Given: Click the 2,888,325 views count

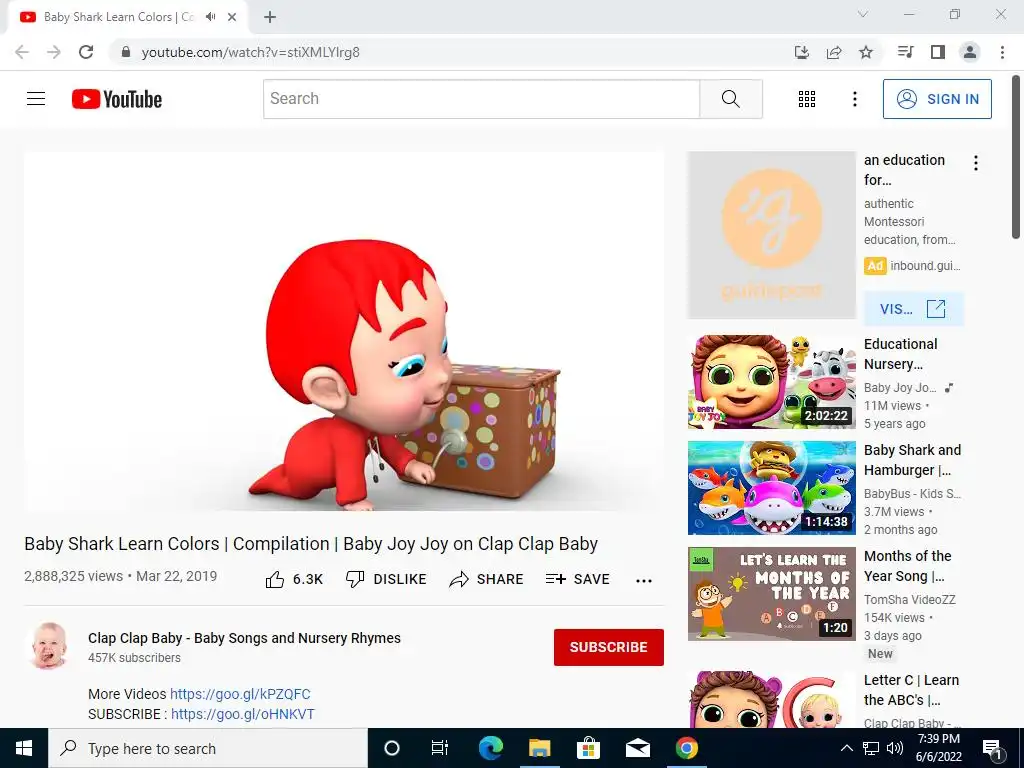Looking at the screenshot, I should point(73,576).
